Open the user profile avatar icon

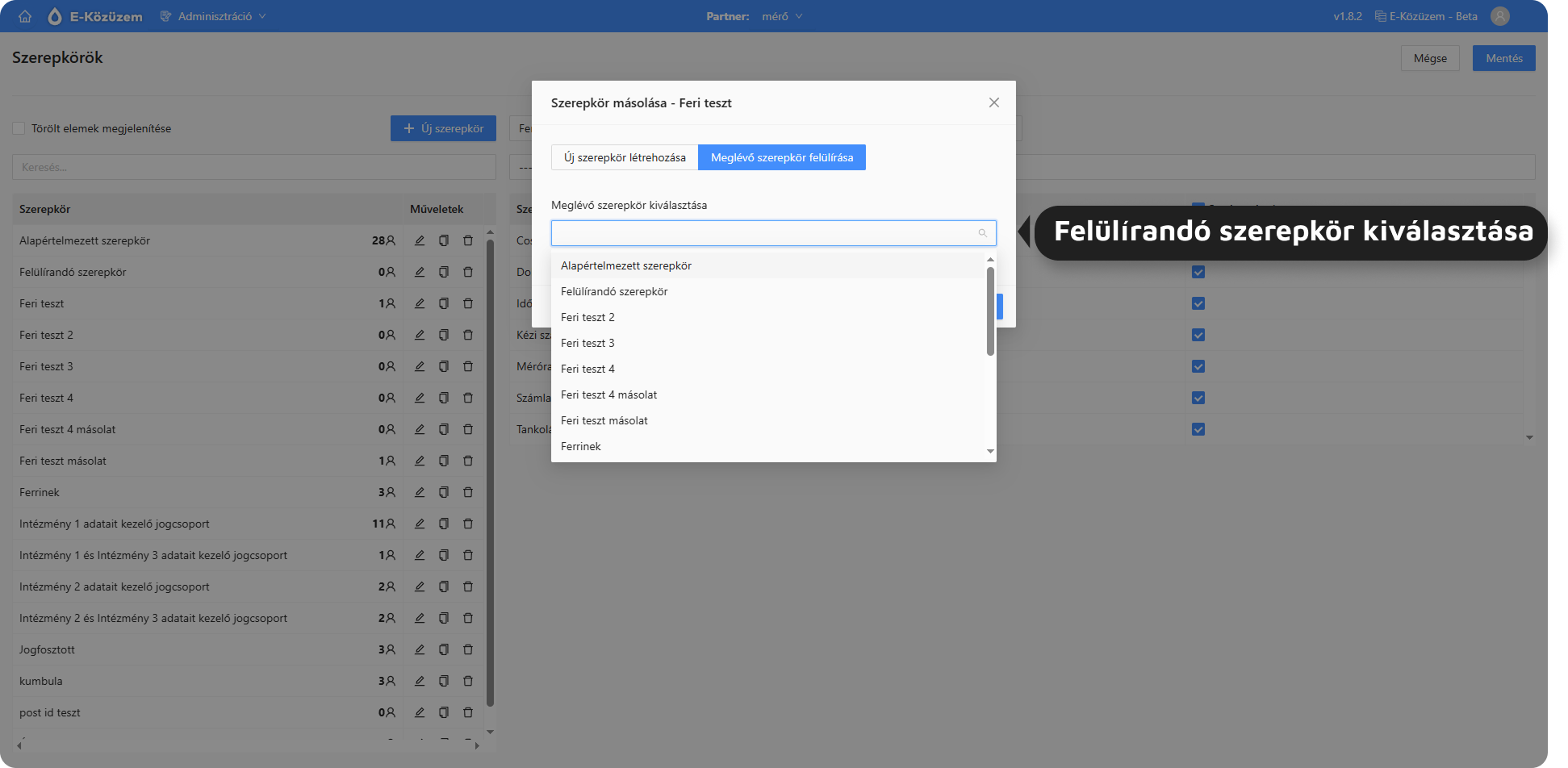tap(1499, 16)
